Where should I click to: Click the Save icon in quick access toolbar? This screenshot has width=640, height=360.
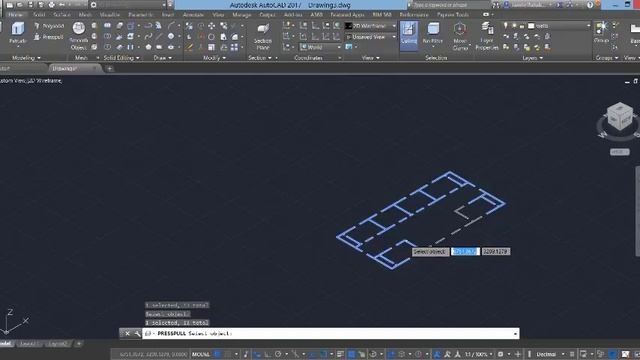click(x=30, y=5)
